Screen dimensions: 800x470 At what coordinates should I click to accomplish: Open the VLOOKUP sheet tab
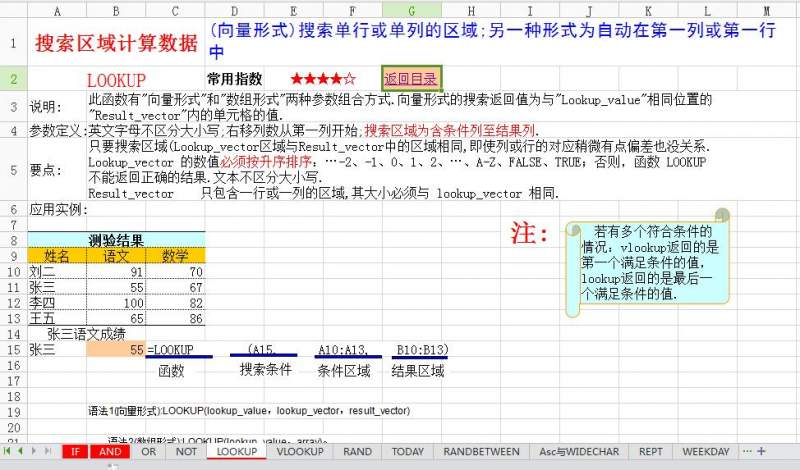click(x=300, y=452)
